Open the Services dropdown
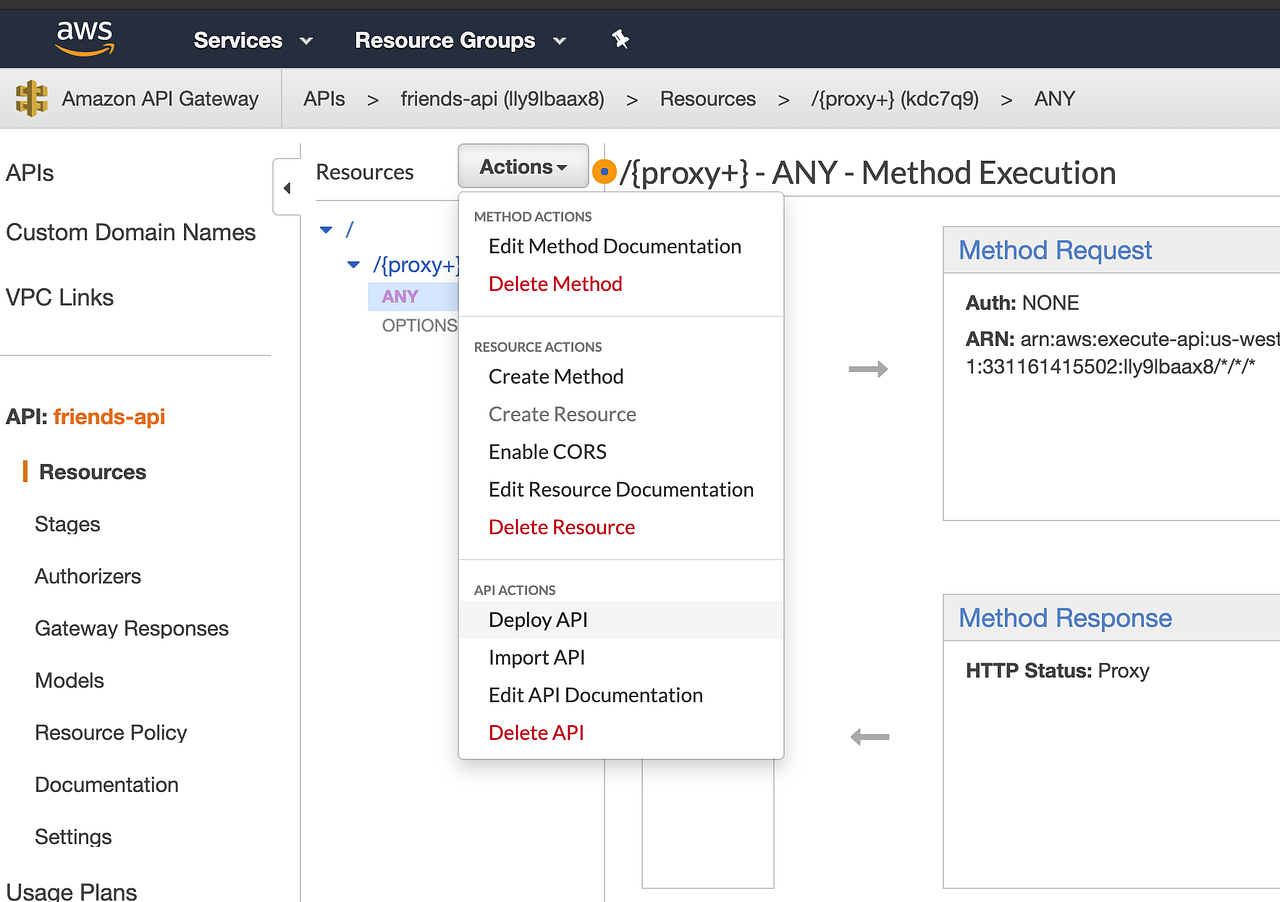Image resolution: width=1280 pixels, height=902 pixels. [x=251, y=40]
